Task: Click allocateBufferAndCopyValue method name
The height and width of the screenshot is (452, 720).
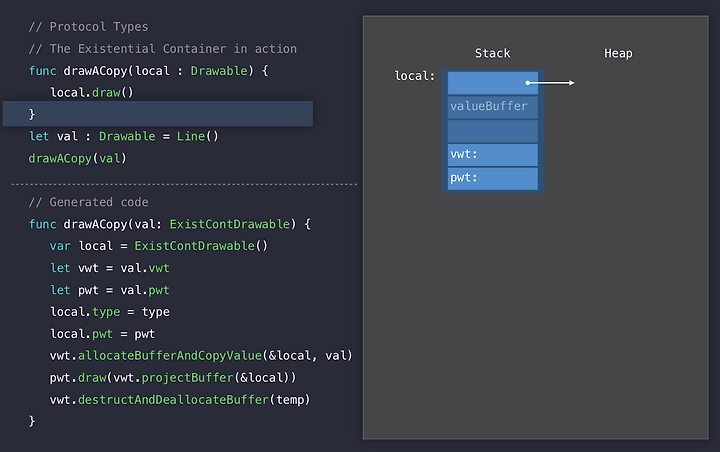Action: click(x=170, y=356)
